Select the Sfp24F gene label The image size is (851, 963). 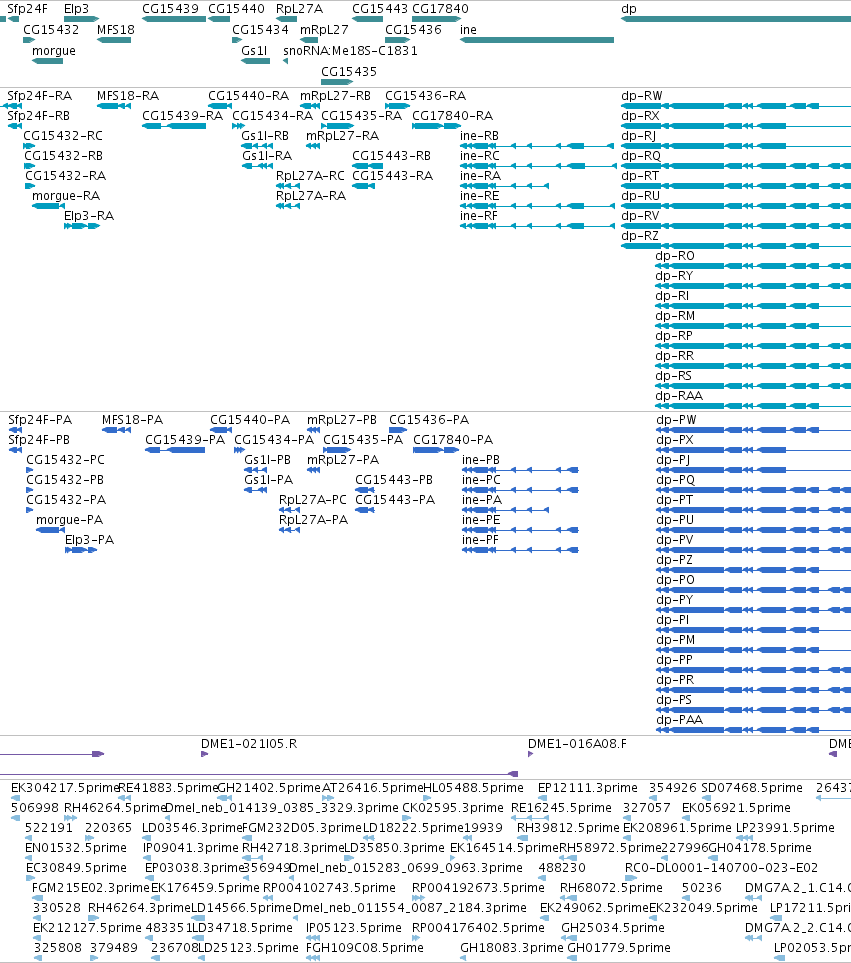pyautogui.click(x=27, y=9)
